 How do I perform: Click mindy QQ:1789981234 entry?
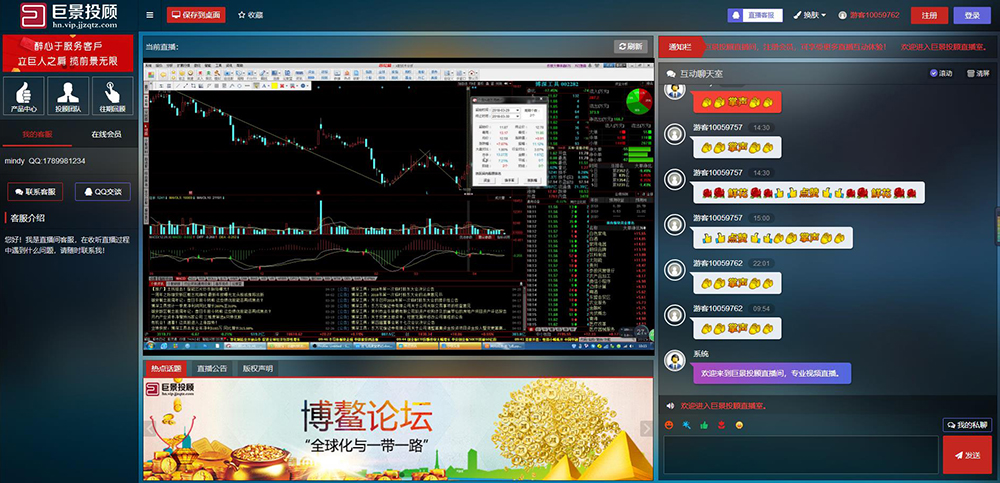[45, 161]
